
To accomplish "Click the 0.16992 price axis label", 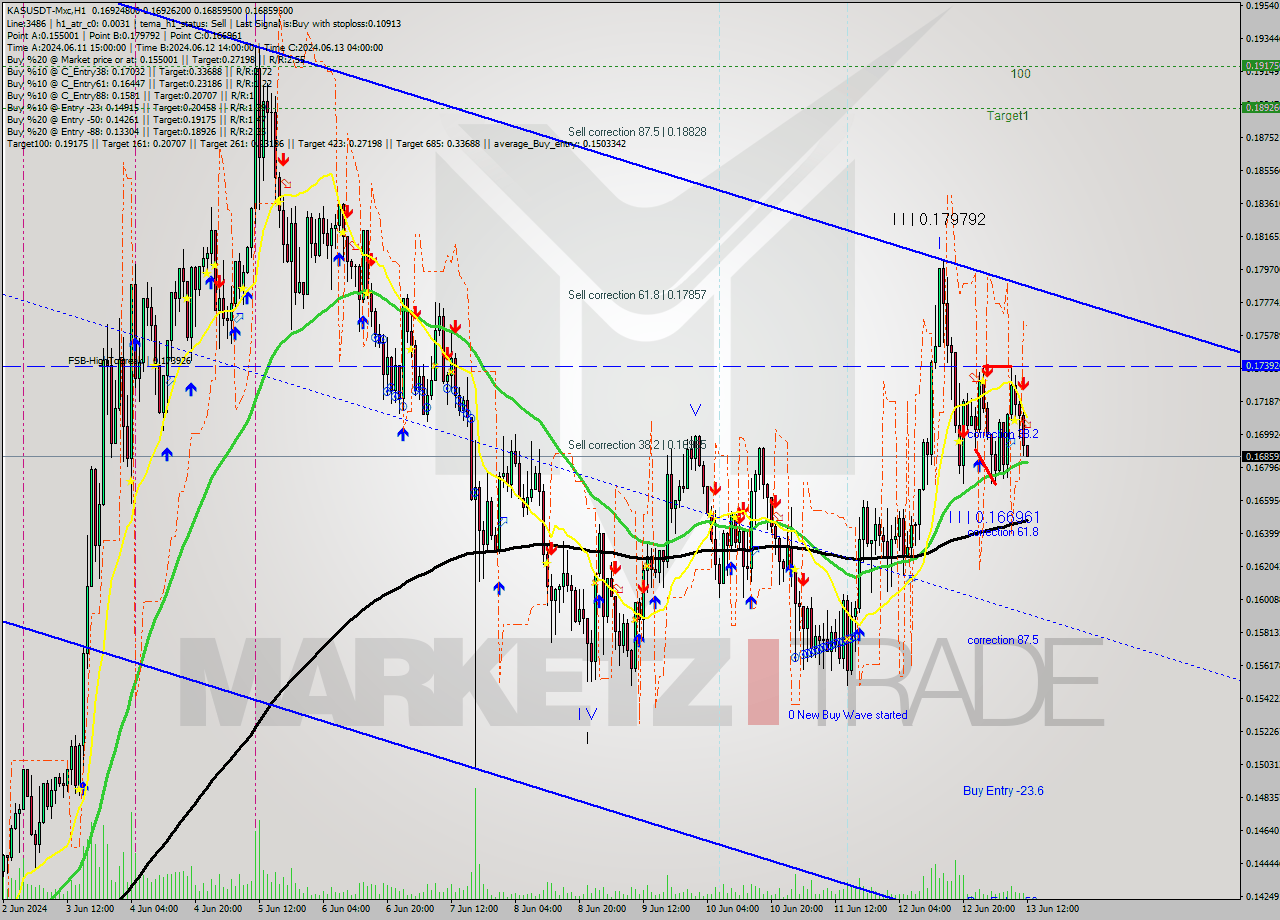I will (x=1262, y=434).
